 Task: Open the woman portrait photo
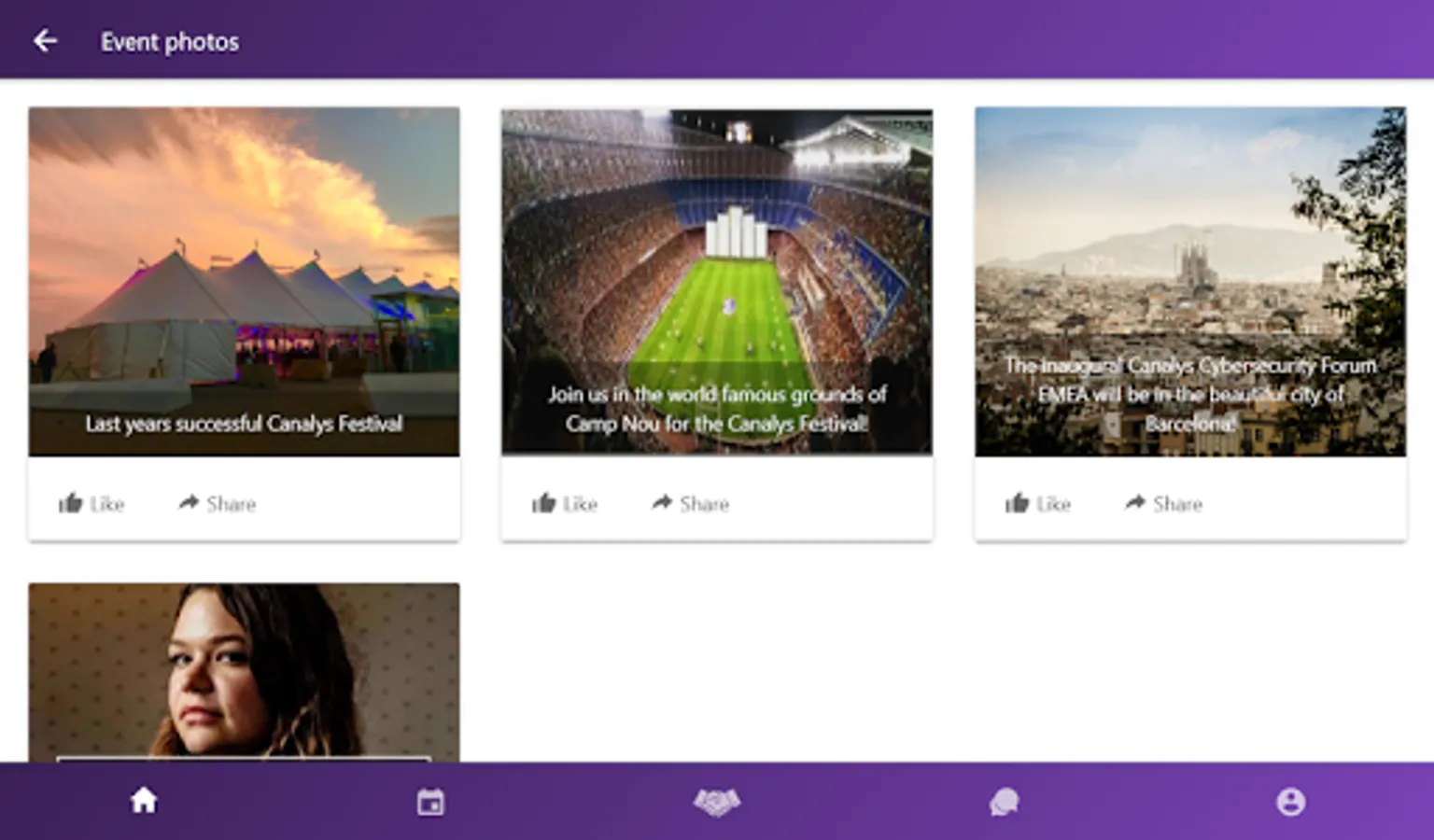click(244, 672)
